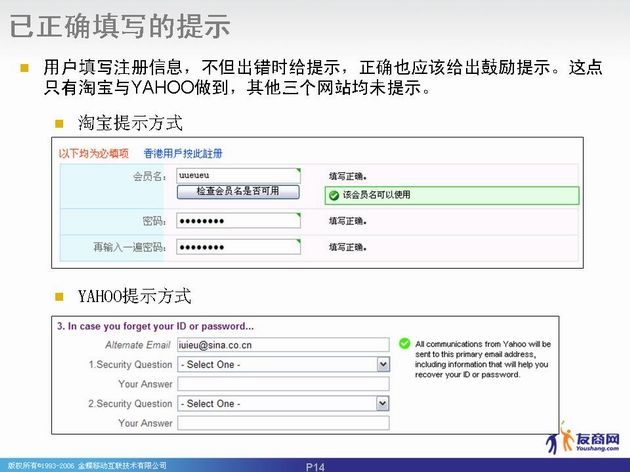
Task: Click the Alternate Email input box
Action: [283, 344]
